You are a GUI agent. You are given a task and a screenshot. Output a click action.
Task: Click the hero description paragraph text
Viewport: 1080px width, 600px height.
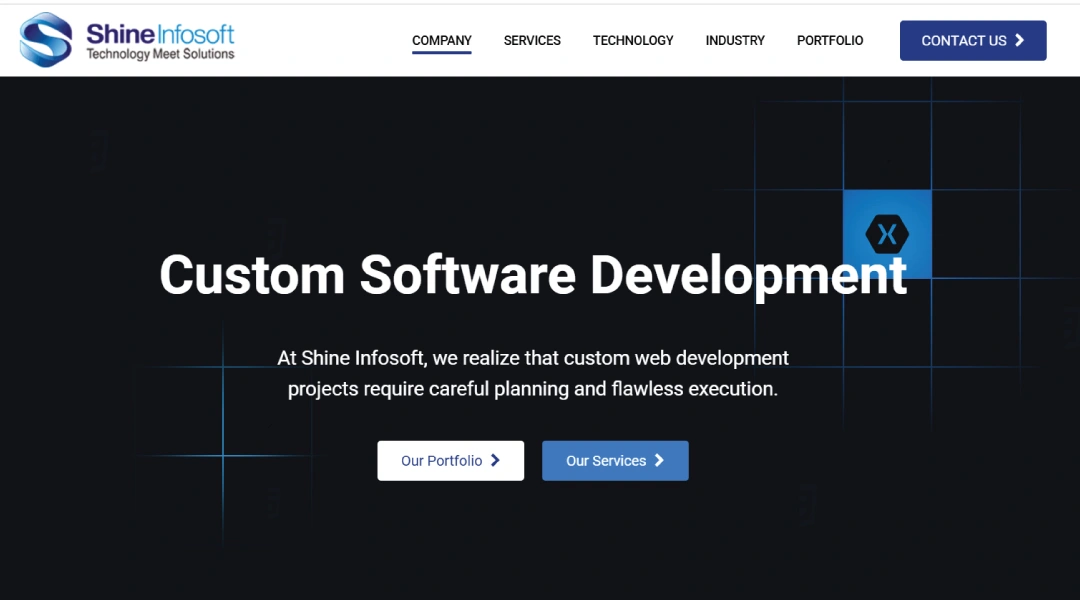533,373
